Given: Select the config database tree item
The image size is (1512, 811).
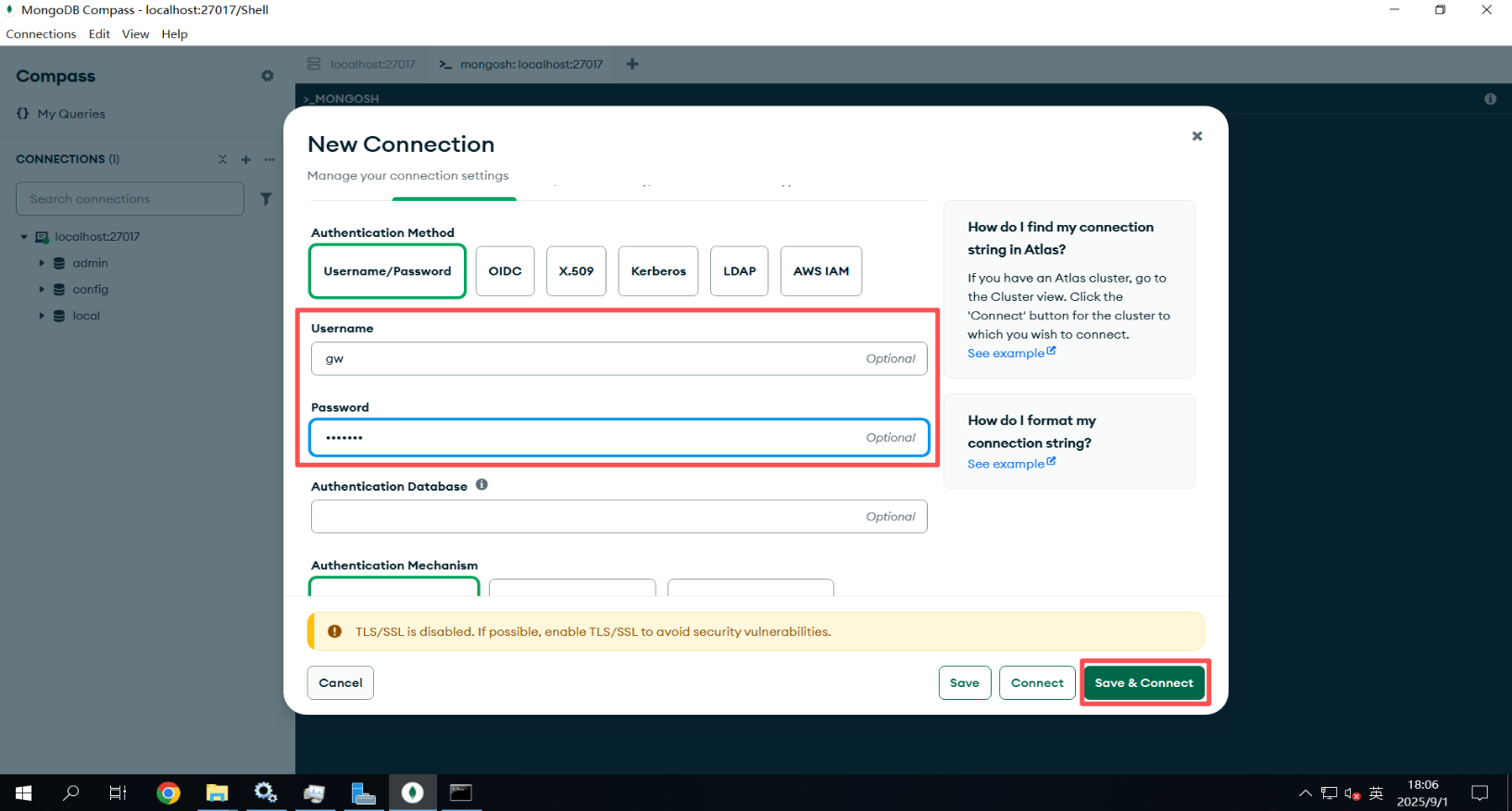Looking at the screenshot, I should pos(91,290).
